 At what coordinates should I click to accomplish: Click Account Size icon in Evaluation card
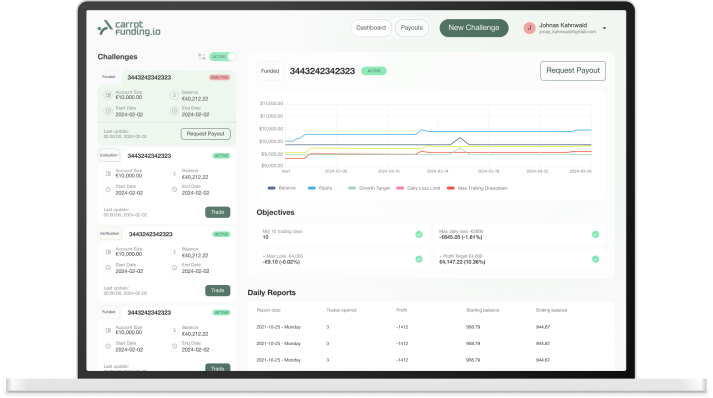tap(108, 173)
